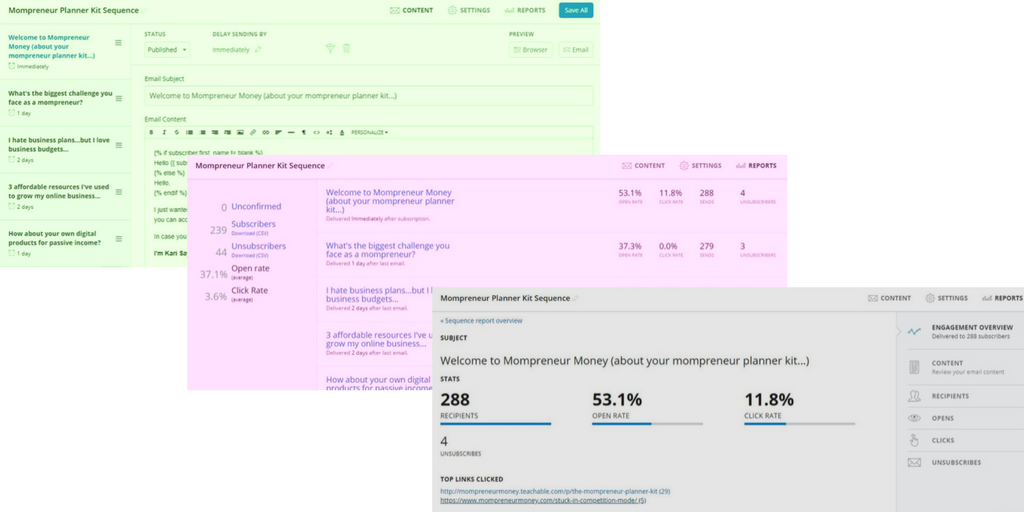Open the teachable.com mompreneur-planner-kit link
The height and width of the screenshot is (512, 1024).
[555, 491]
